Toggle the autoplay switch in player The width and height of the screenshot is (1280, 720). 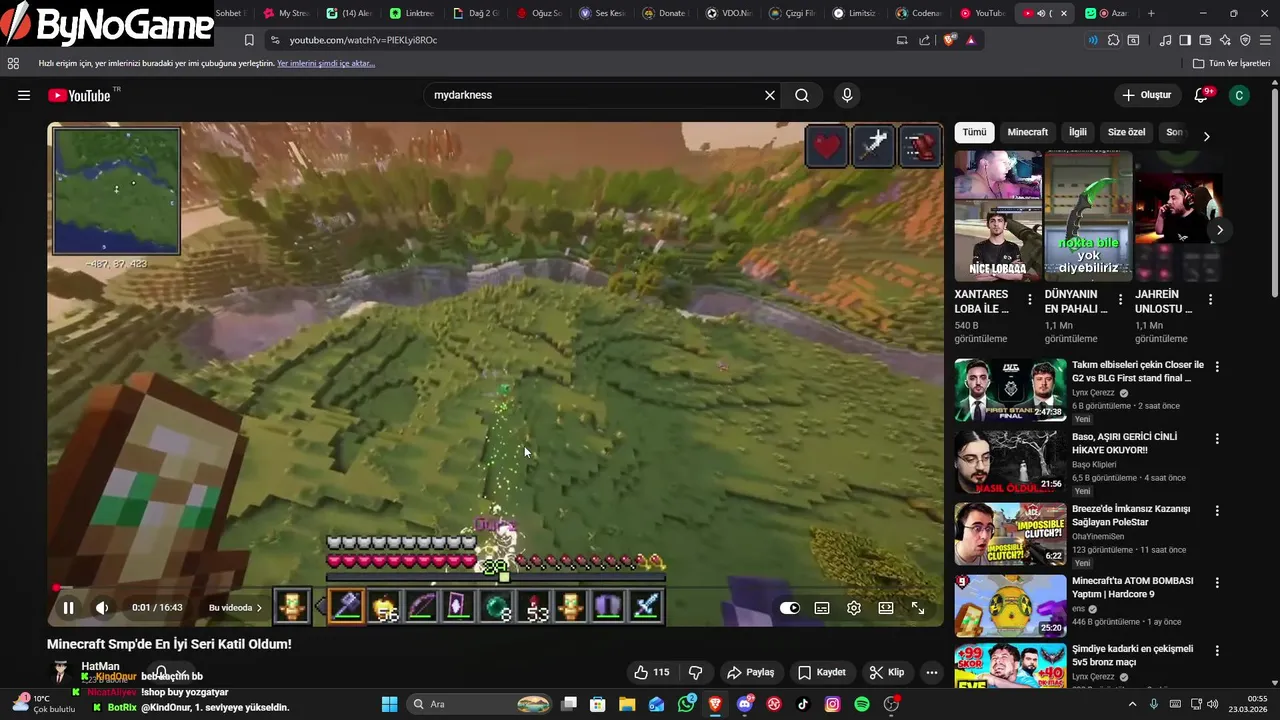coord(790,607)
